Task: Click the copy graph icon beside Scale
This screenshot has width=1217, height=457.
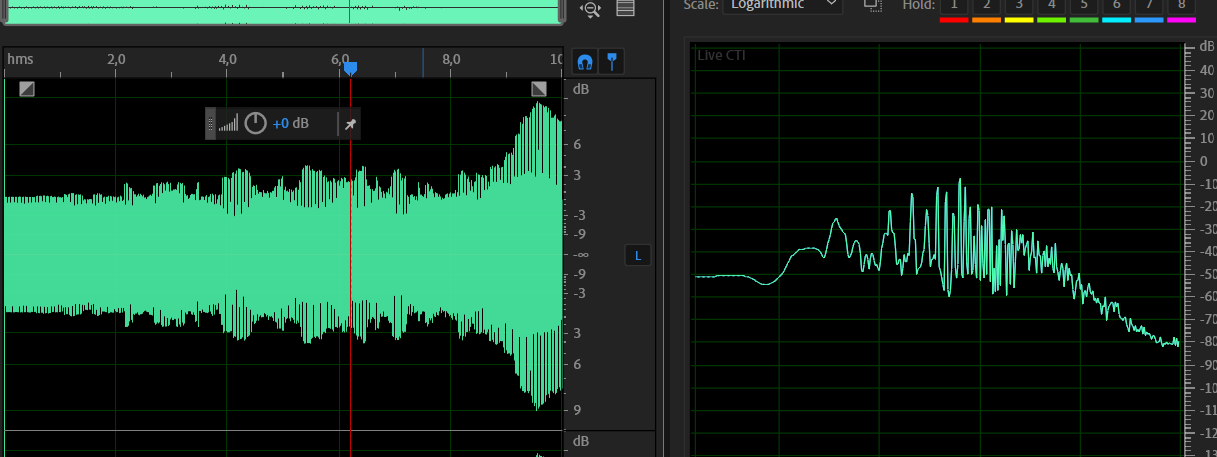Action: 872,5
